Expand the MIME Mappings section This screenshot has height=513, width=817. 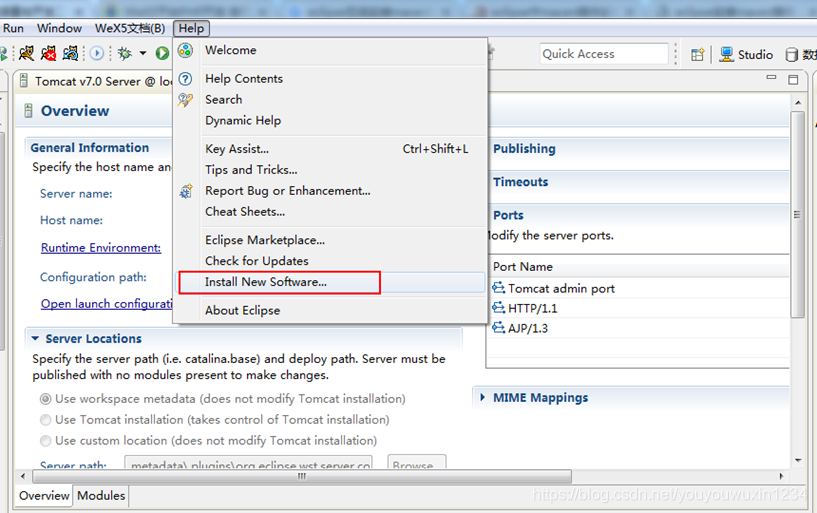pos(482,397)
